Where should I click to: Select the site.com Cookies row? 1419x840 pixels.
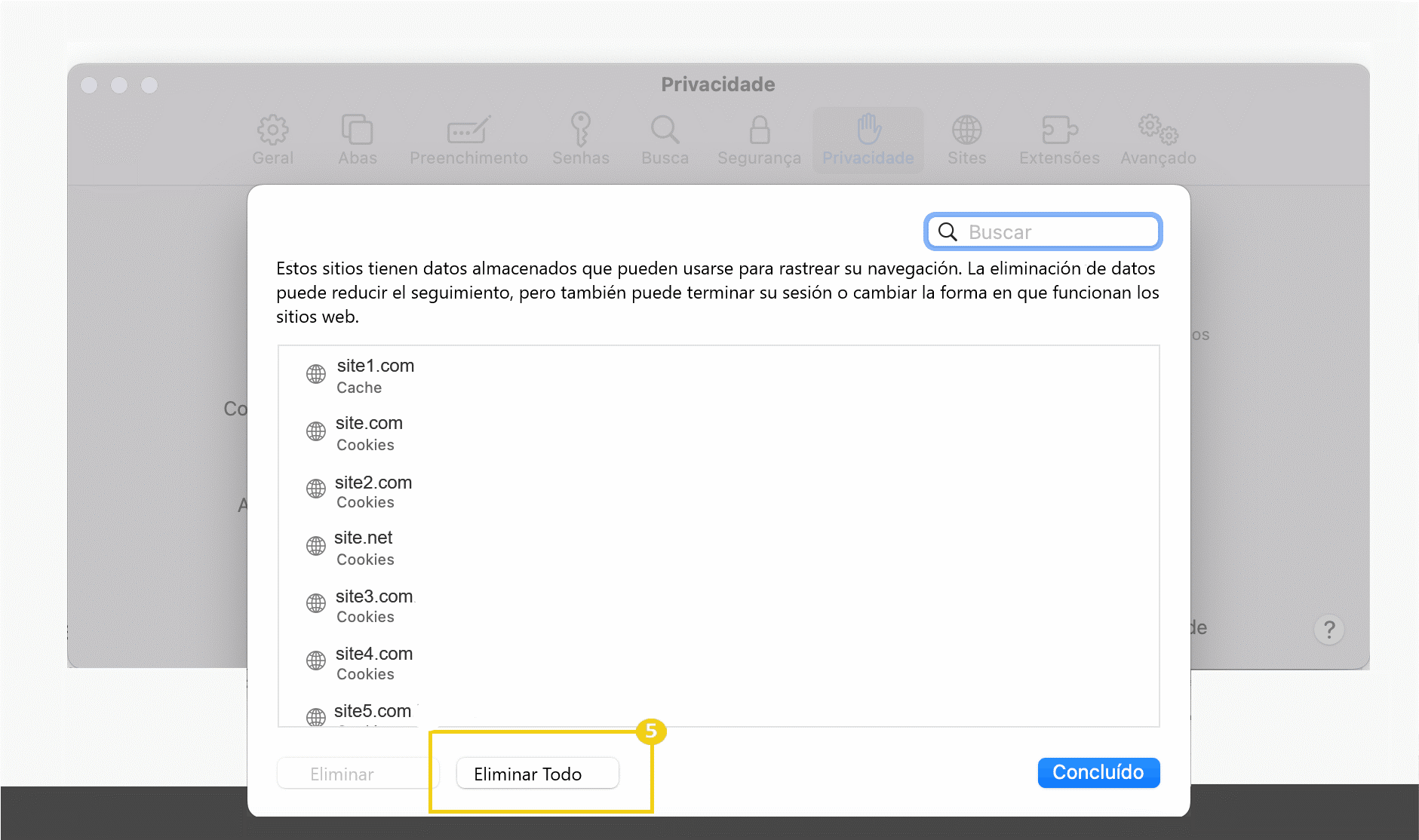(718, 433)
